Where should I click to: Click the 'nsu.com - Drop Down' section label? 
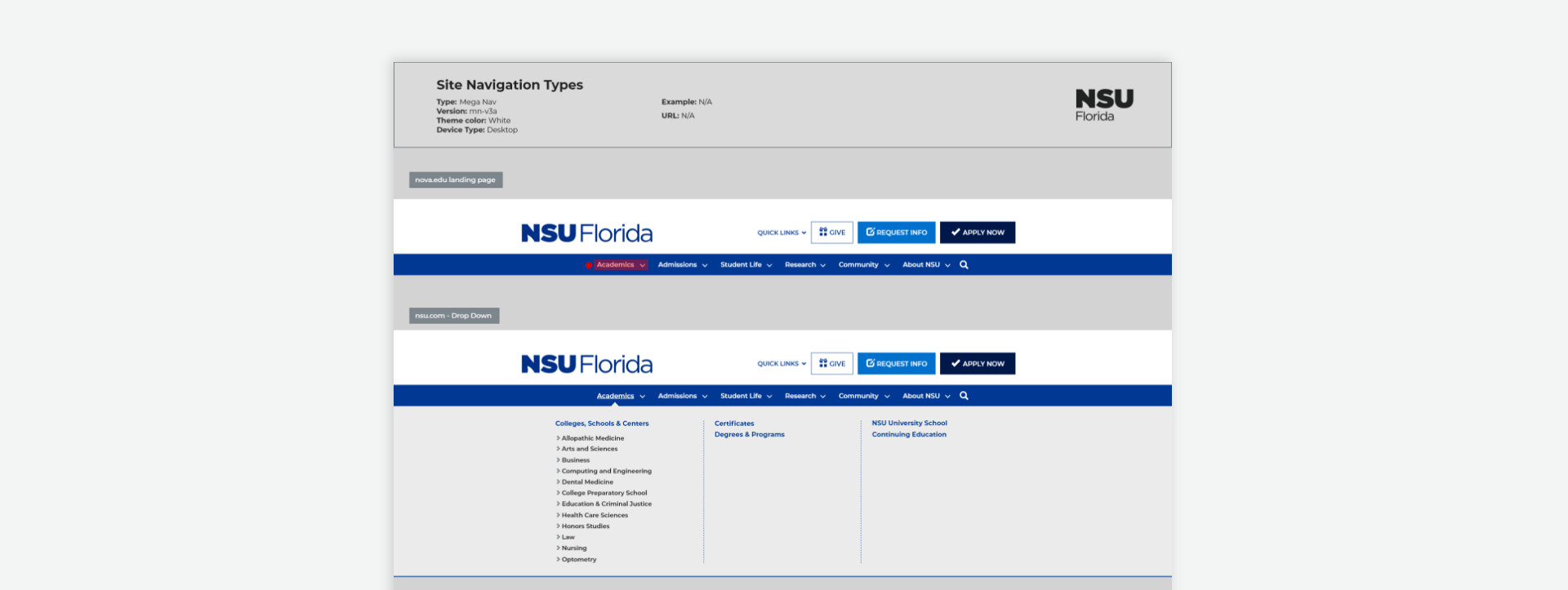tap(454, 316)
